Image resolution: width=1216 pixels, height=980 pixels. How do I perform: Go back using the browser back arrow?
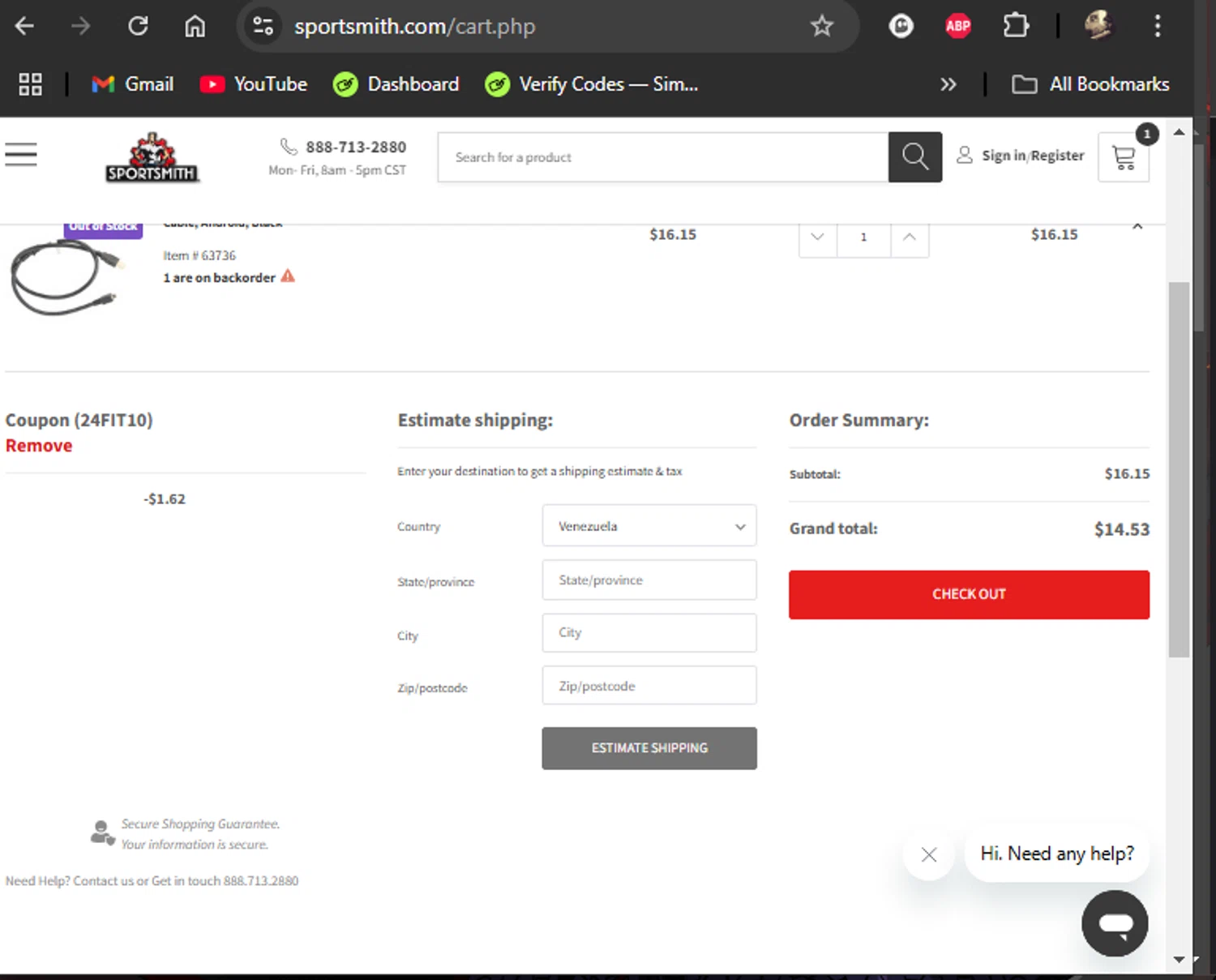tap(24, 26)
